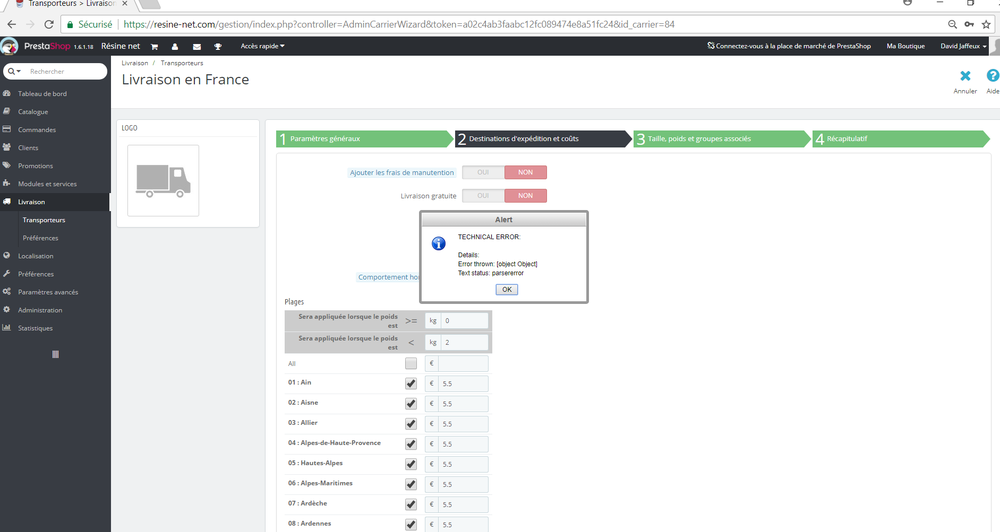1000x532 pixels.
Task: Open the customer person icon in top bar
Action: 175,47
